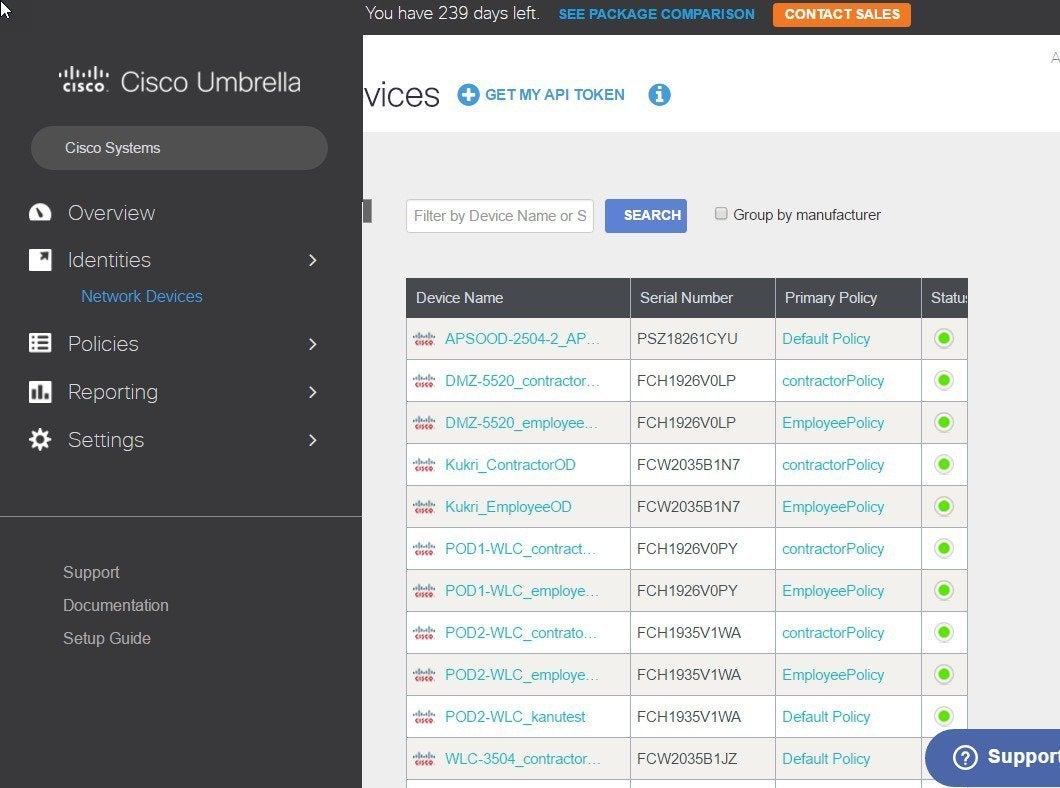Screen dimensions: 1060x788
Task: Open device WLC-3504_contractor link
Action: [x=523, y=759]
